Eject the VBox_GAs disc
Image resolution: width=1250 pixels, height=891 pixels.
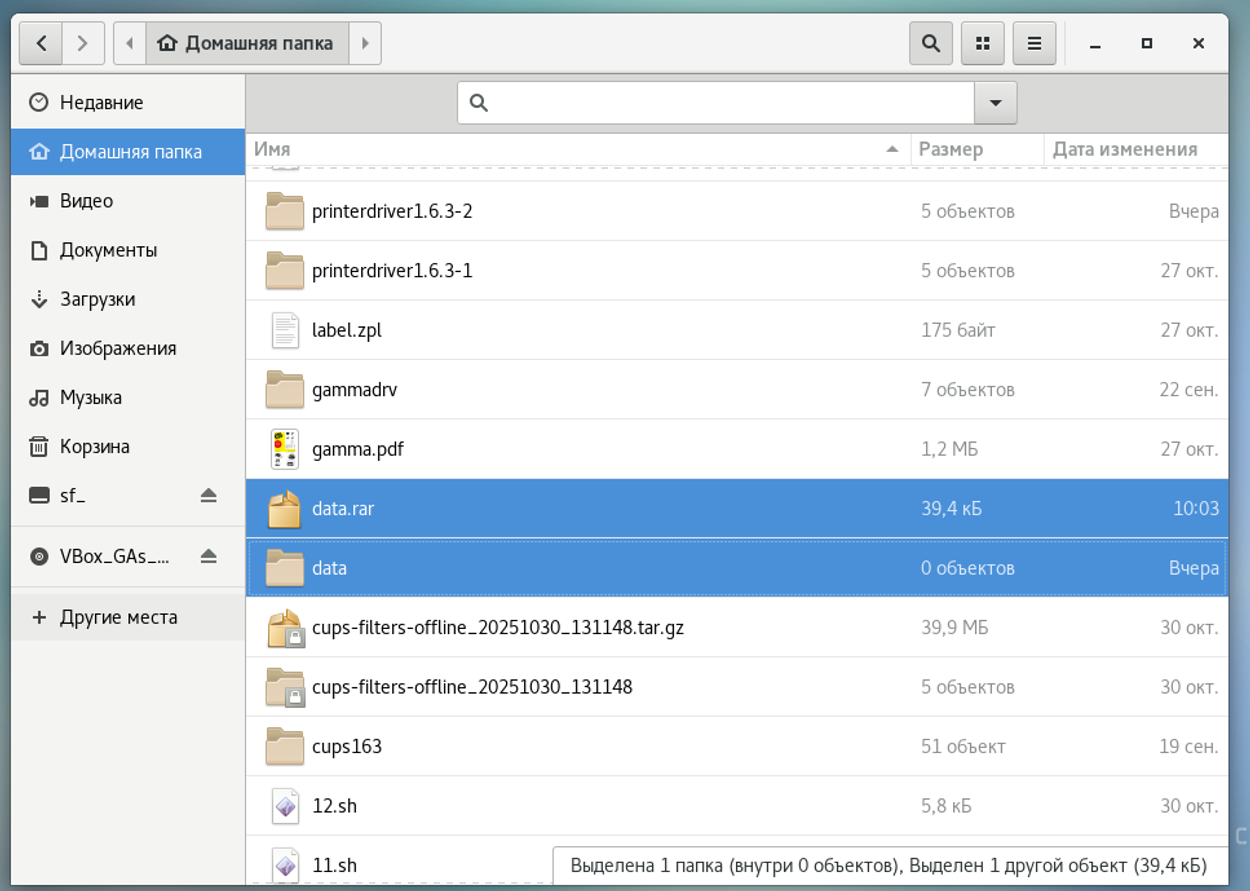(208, 557)
